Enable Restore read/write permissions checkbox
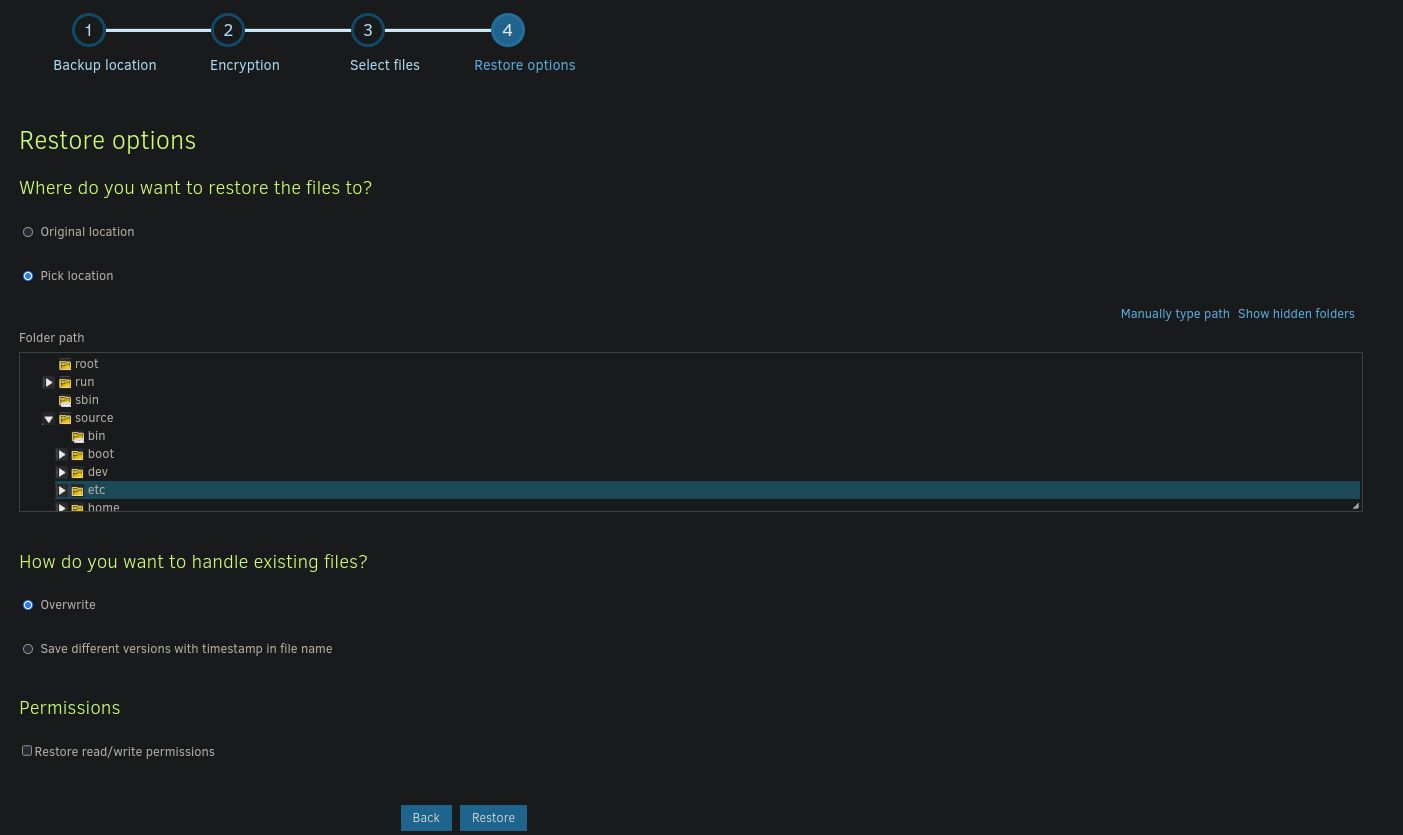Image resolution: width=1403 pixels, height=835 pixels. (27, 751)
